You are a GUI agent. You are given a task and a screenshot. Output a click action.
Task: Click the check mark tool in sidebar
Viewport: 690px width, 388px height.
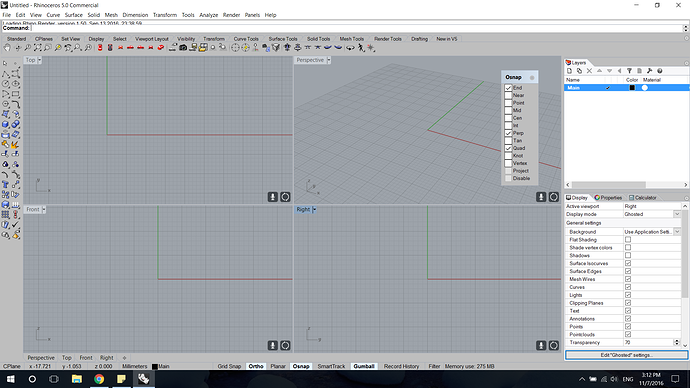point(16,225)
